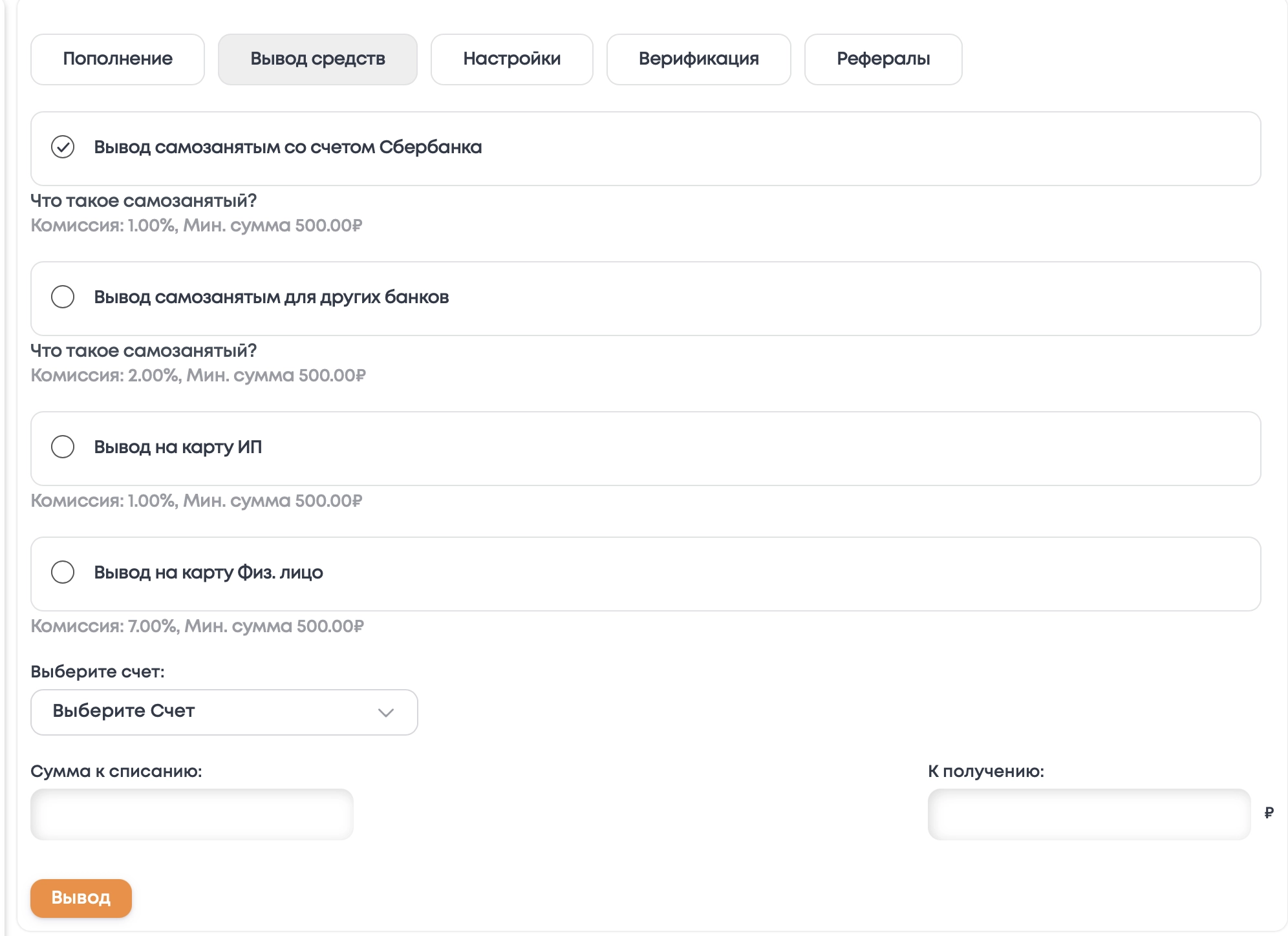Focus the 'Сумма к списанию' input field
1288x936 pixels.
tap(192, 814)
